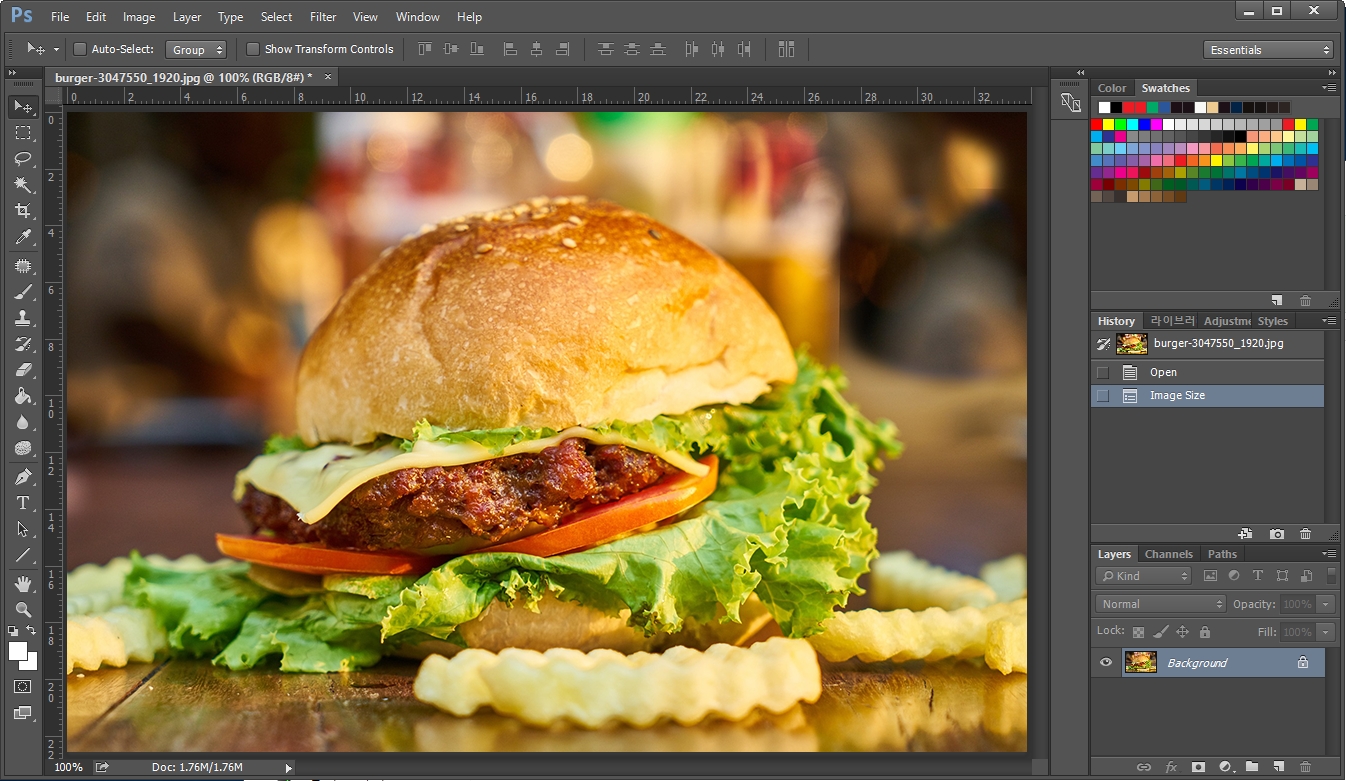The width and height of the screenshot is (1346, 781).
Task: Select the Pen tool
Action: (23, 477)
